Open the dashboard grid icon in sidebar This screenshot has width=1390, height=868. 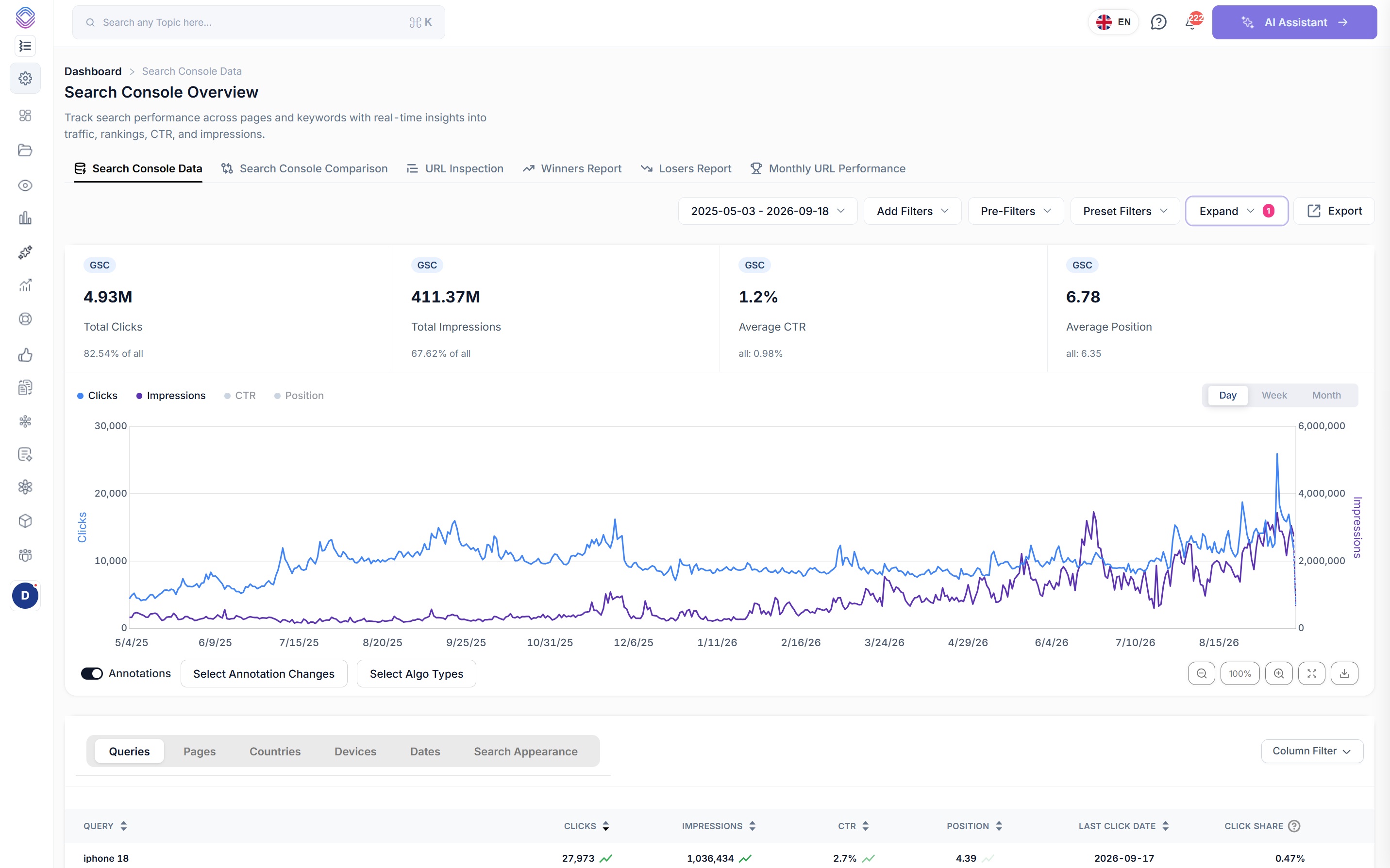(x=25, y=116)
